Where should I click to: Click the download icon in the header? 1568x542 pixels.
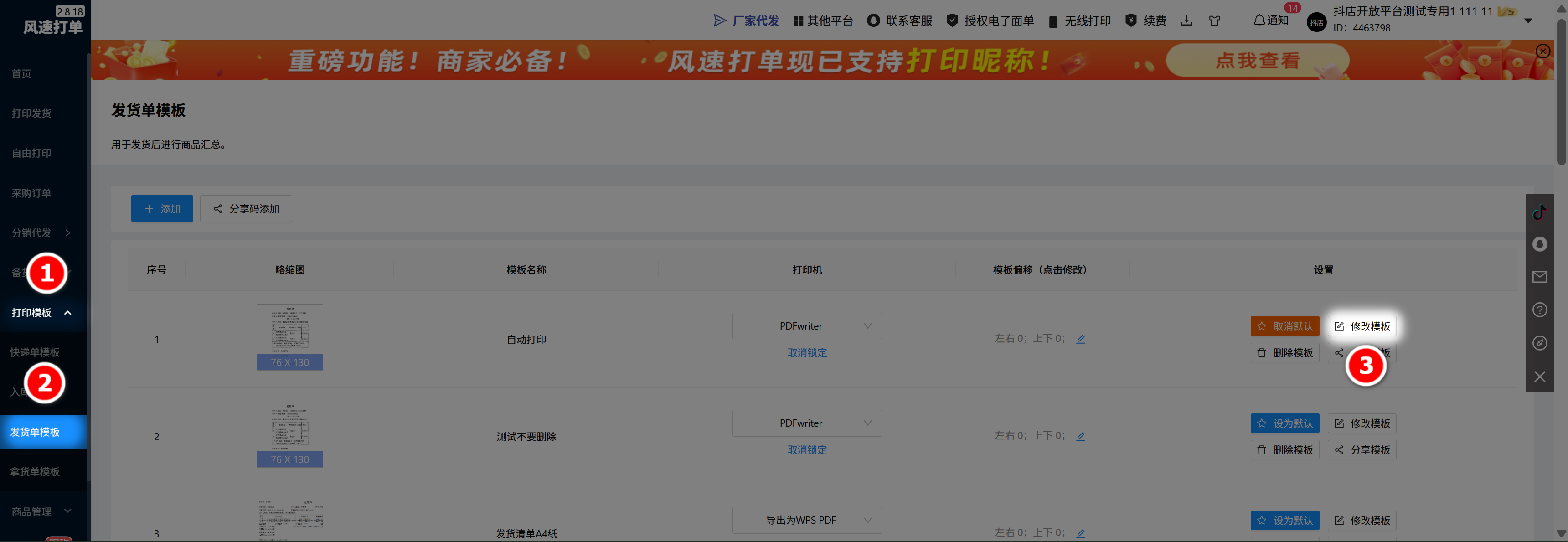(1187, 21)
